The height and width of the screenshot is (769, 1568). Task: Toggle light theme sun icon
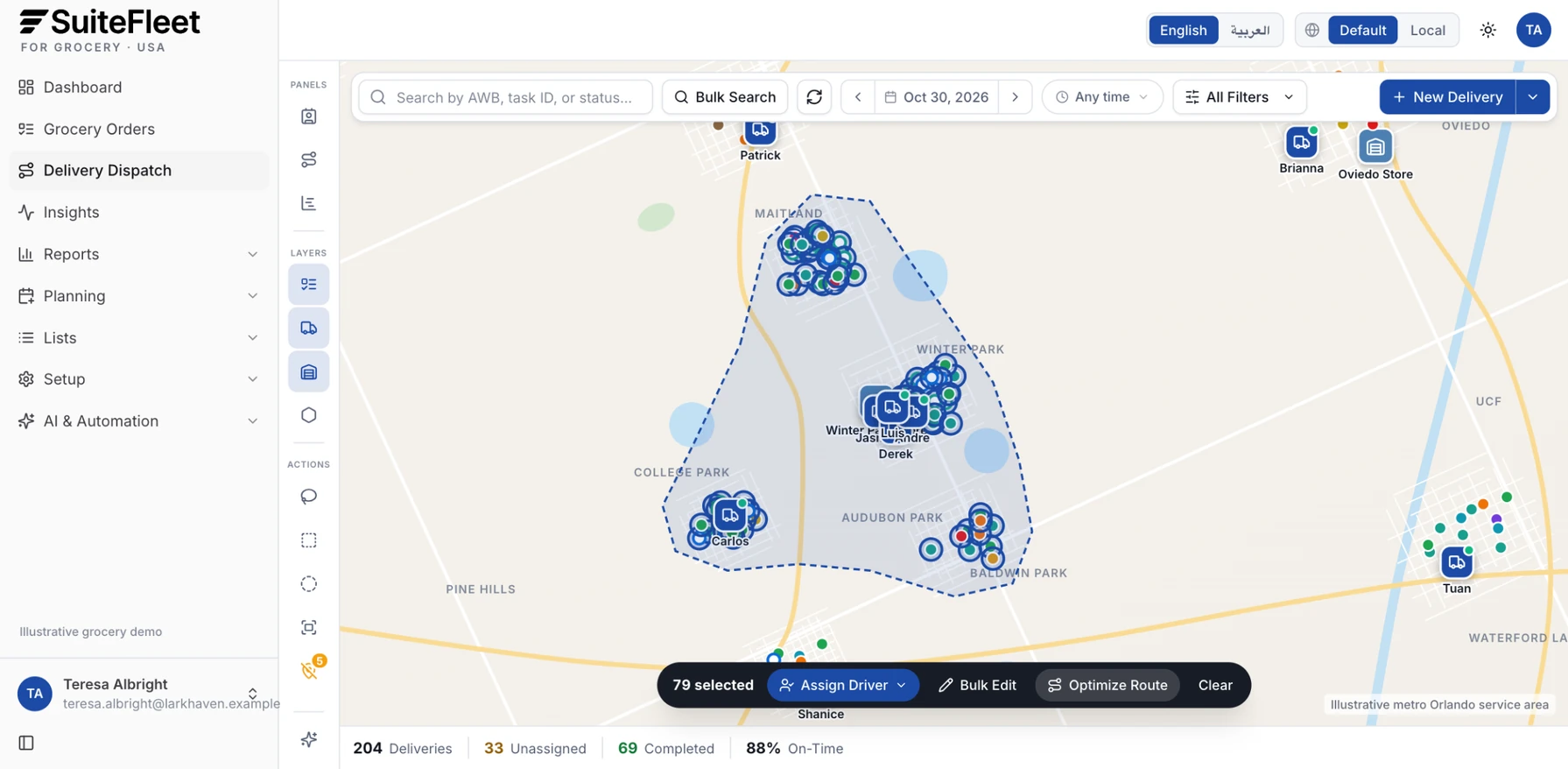(1487, 30)
